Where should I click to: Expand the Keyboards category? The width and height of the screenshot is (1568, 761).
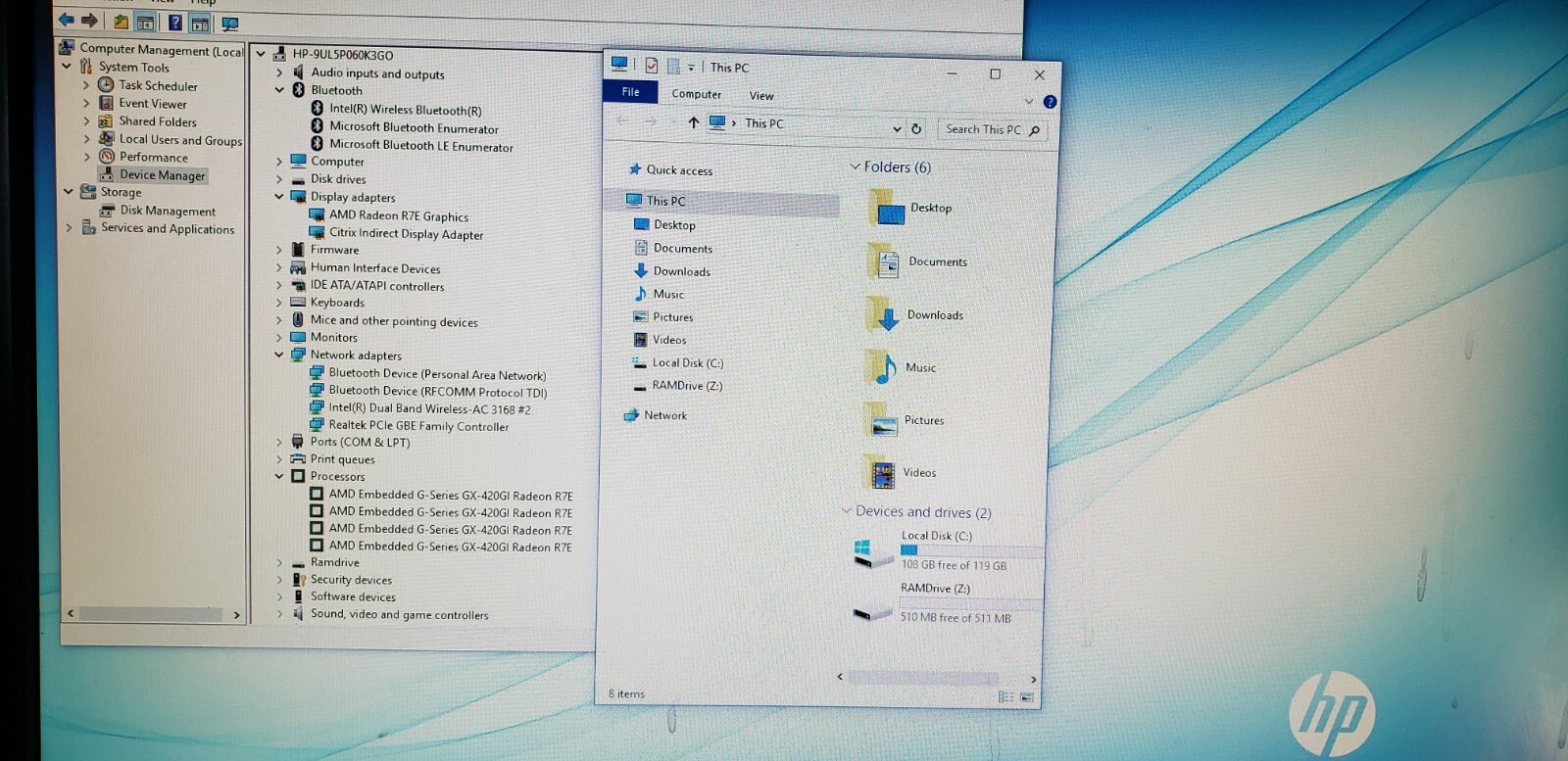[x=279, y=303]
